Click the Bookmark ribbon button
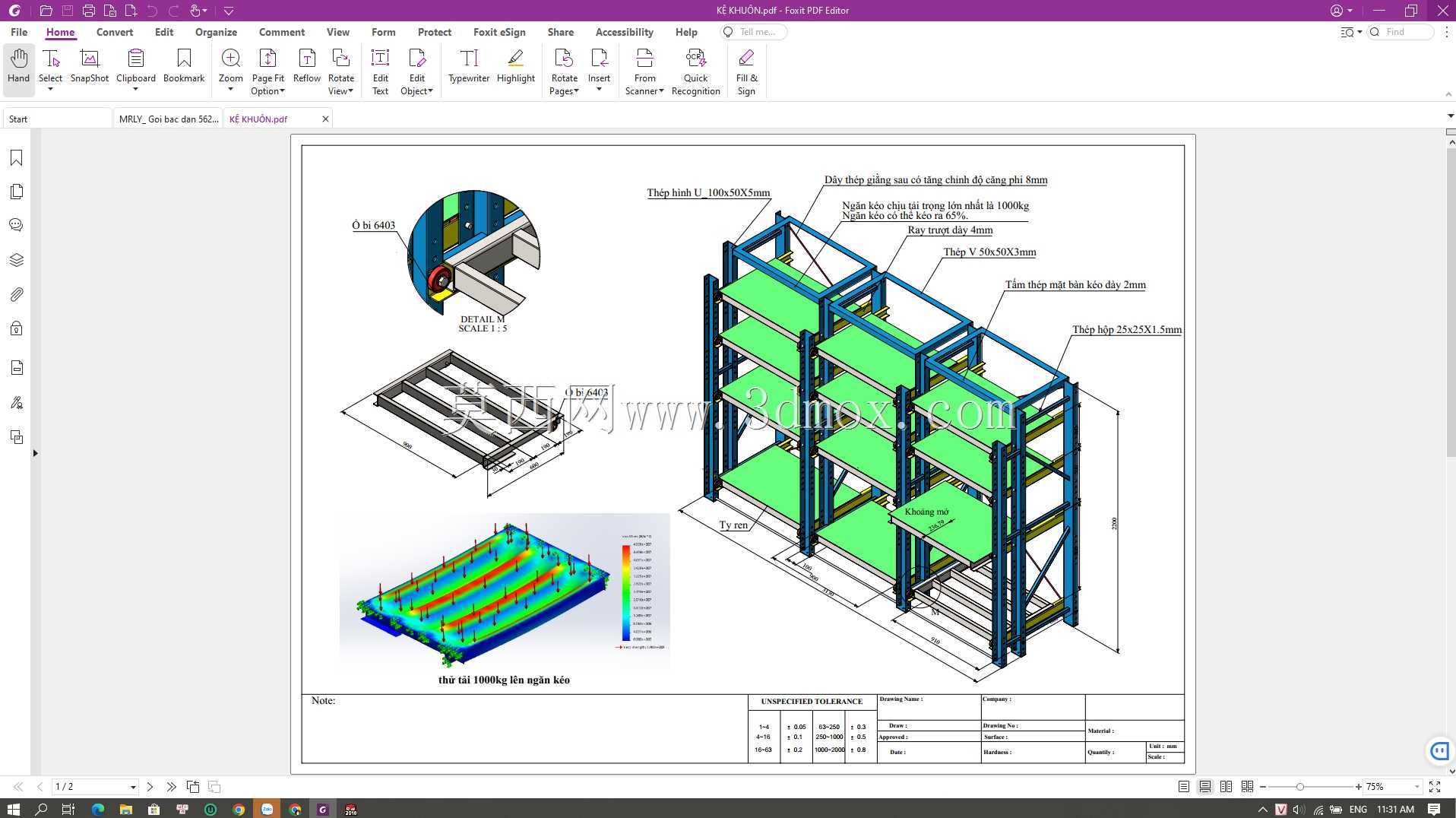 (x=184, y=66)
